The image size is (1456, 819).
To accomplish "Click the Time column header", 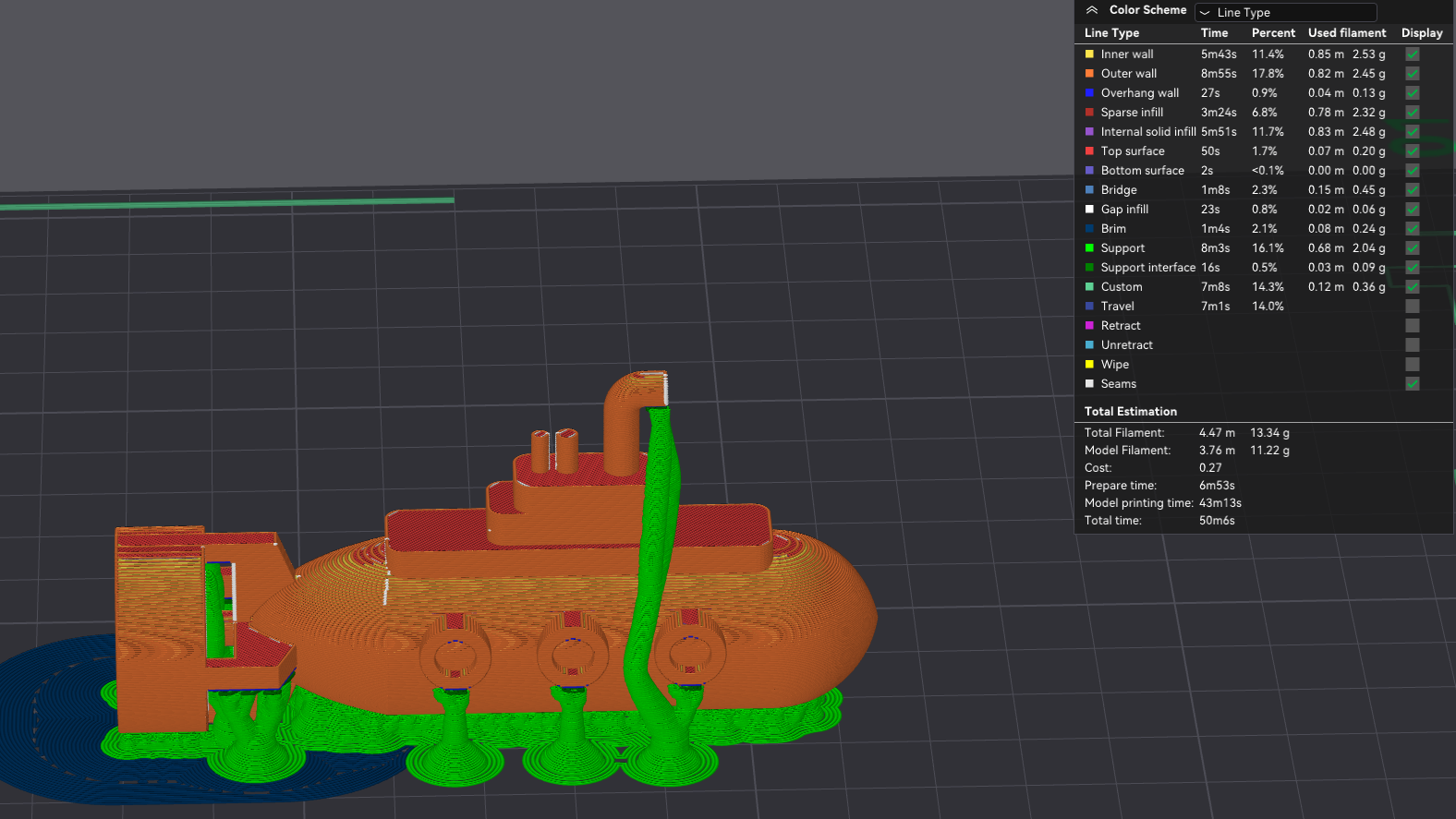I will [x=1214, y=33].
